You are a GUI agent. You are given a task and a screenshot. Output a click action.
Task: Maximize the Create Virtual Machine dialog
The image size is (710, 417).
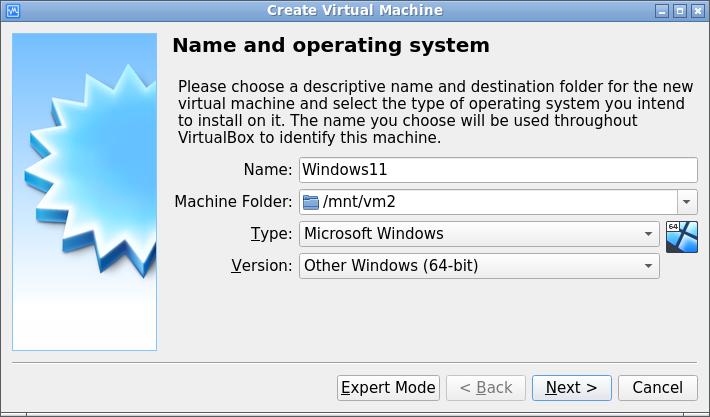point(680,11)
